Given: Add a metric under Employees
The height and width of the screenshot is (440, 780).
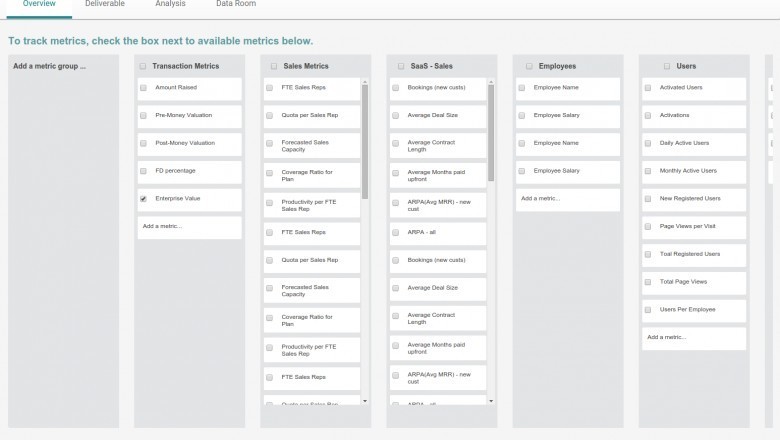Looking at the screenshot, I should pyautogui.click(x=568, y=198).
